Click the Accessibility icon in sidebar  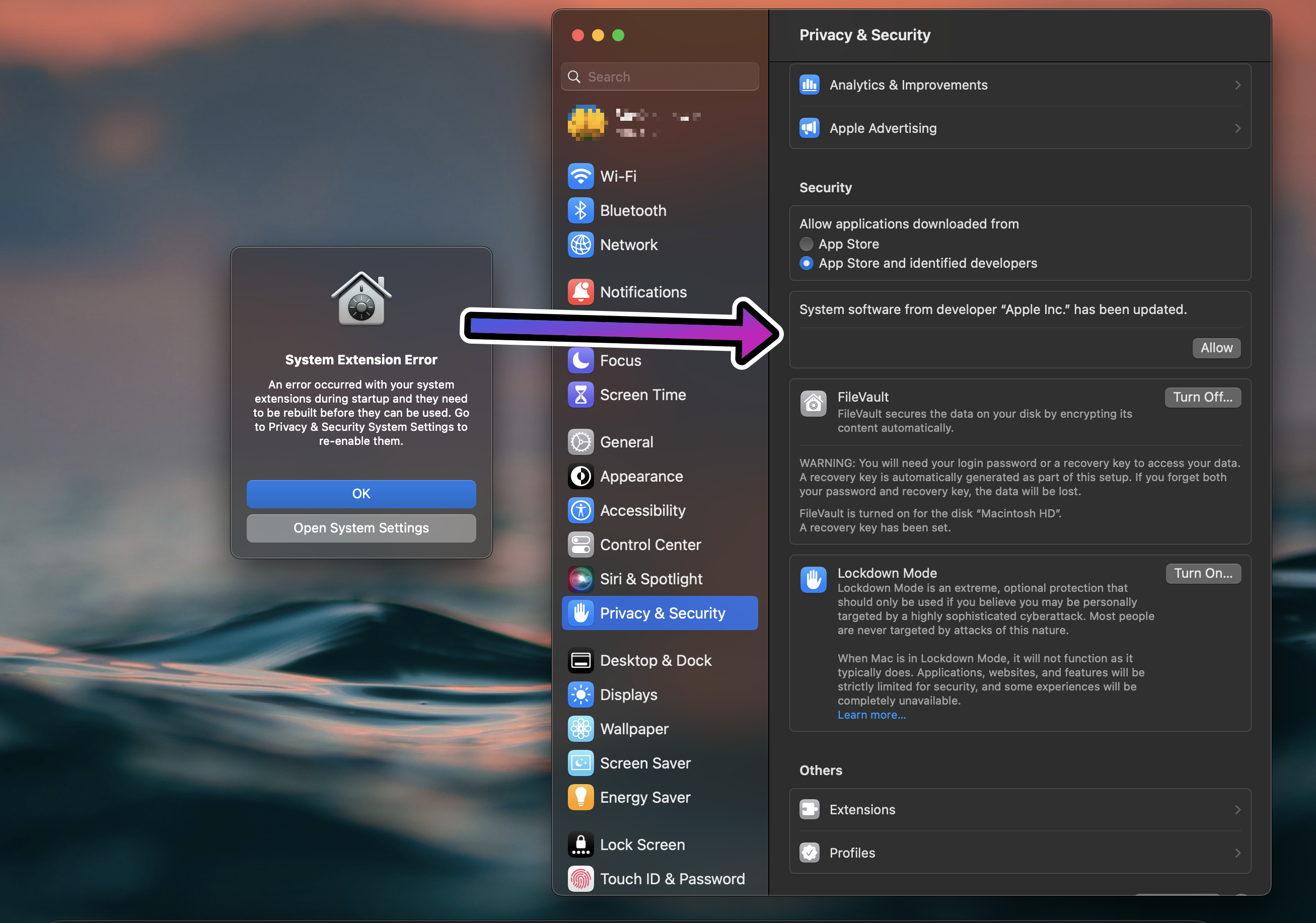click(x=580, y=510)
